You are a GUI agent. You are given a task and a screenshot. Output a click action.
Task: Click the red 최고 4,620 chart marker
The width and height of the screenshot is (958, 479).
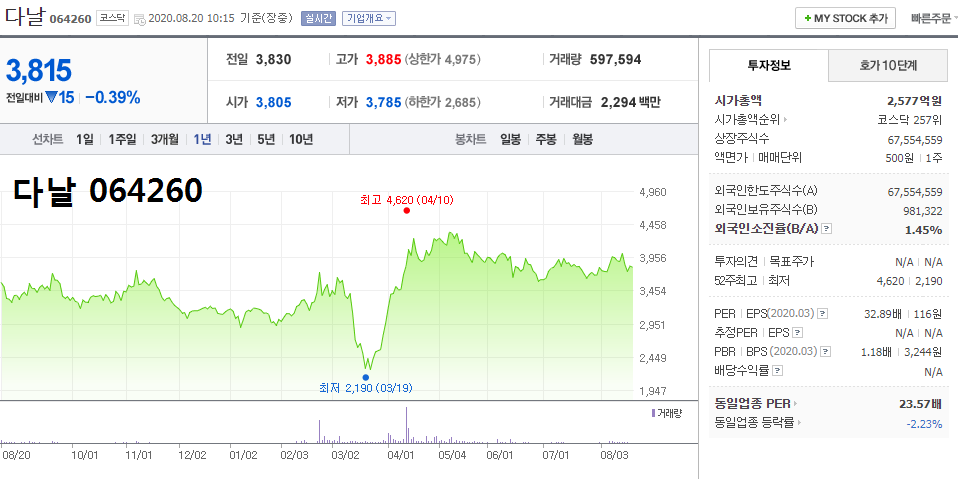pos(406,210)
